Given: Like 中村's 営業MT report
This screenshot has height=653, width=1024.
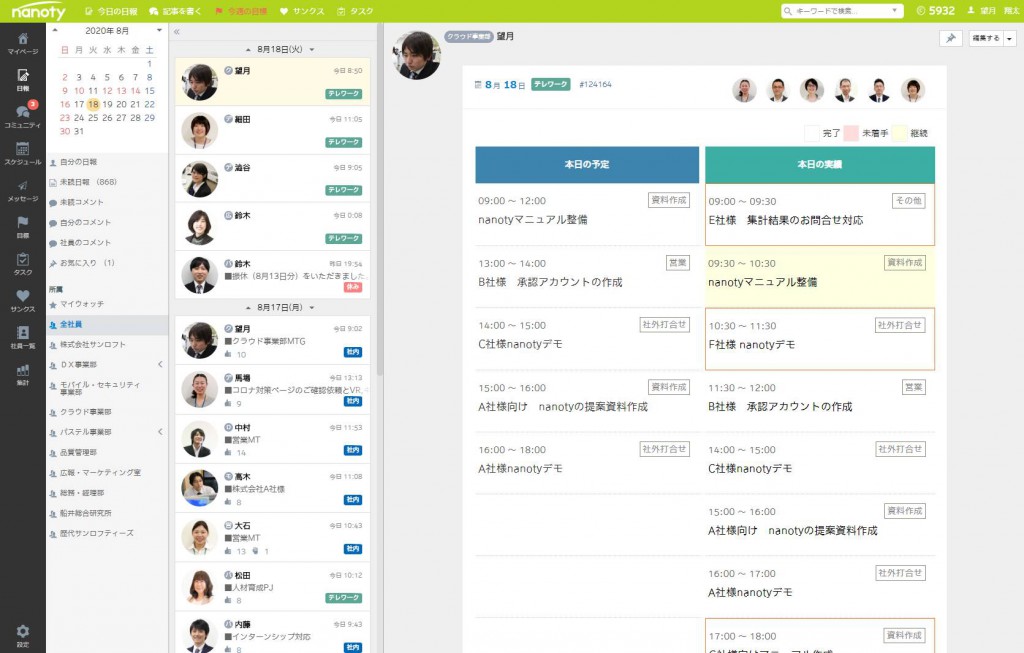Looking at the screenshot, I should pyautogui.click(x=228, y=453).
